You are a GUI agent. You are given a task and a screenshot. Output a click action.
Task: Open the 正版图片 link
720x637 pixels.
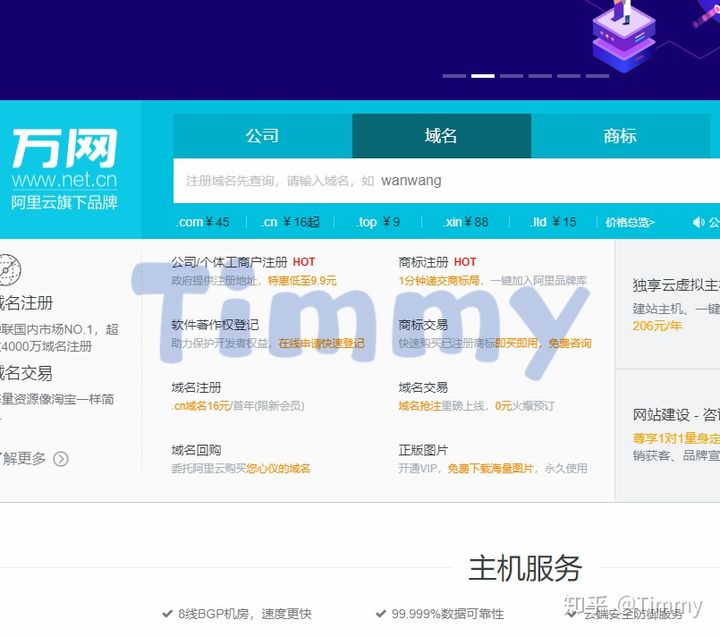pyautogui.click(x=423, y=450)
